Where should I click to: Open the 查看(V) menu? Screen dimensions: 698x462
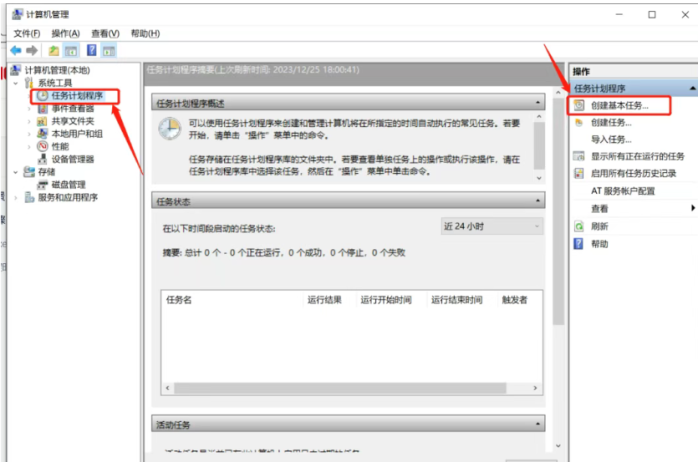(106, 33)
